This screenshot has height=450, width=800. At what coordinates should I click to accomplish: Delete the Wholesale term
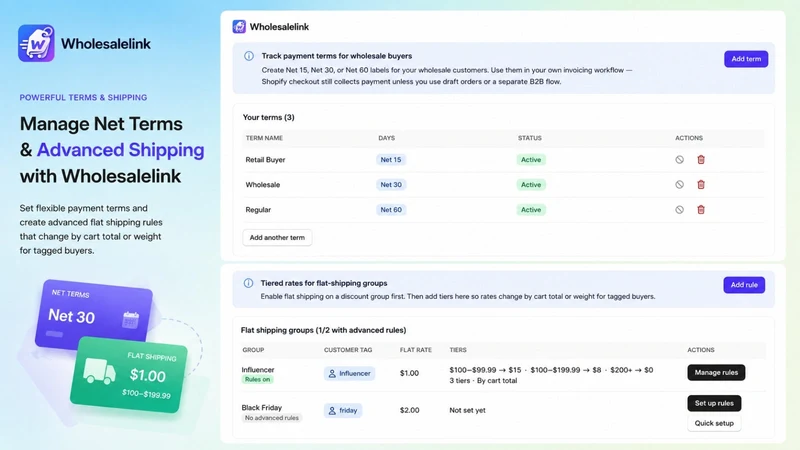[x=701, y=185]
